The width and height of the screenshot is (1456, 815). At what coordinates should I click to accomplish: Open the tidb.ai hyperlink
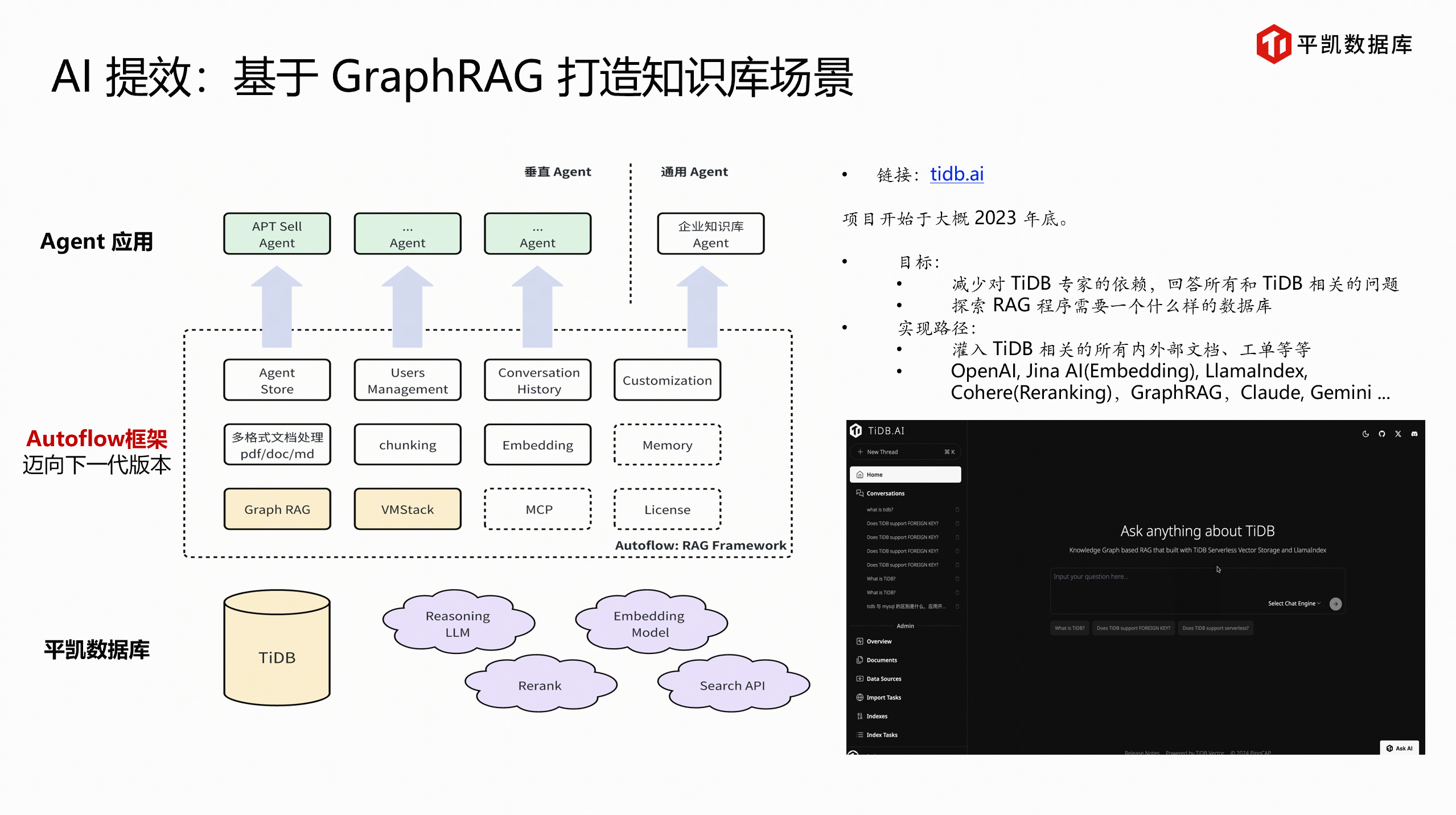click(956, 174)
